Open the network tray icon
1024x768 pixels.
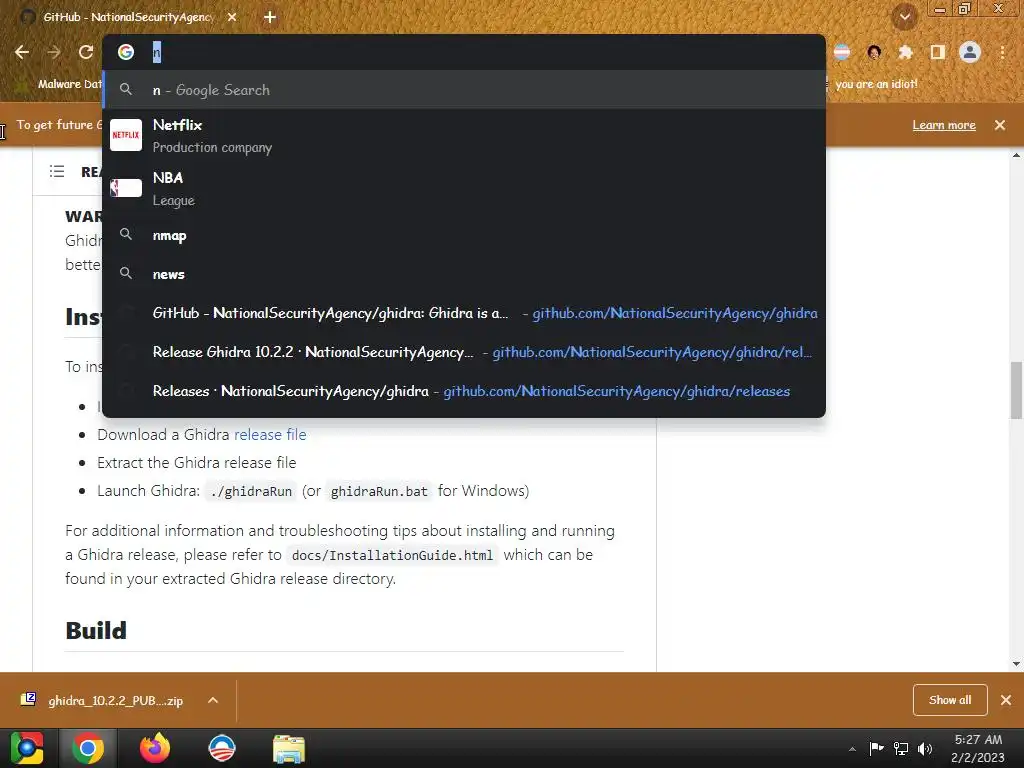(901, 748)
